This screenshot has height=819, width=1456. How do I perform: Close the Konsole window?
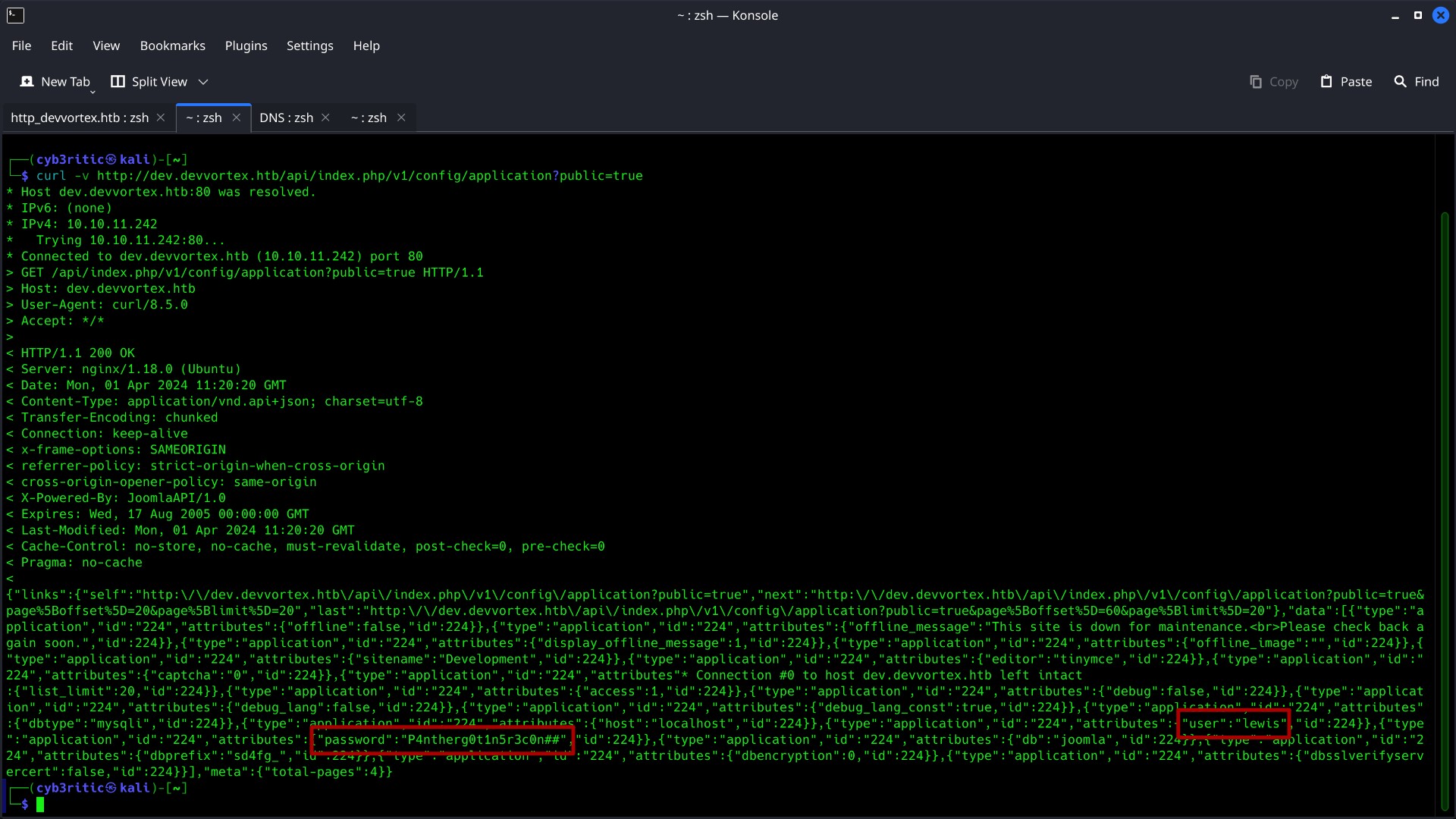1441,15
